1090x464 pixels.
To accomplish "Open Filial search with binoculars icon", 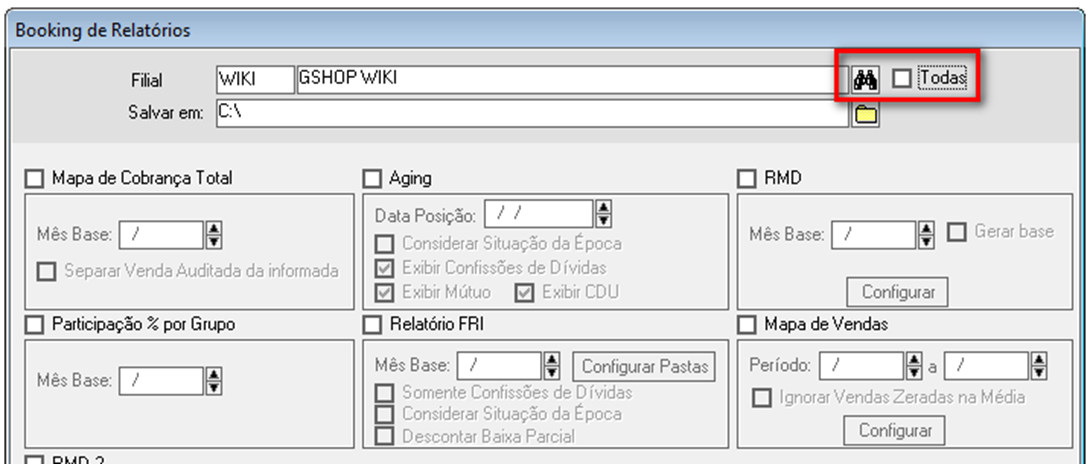I will 866,81.
